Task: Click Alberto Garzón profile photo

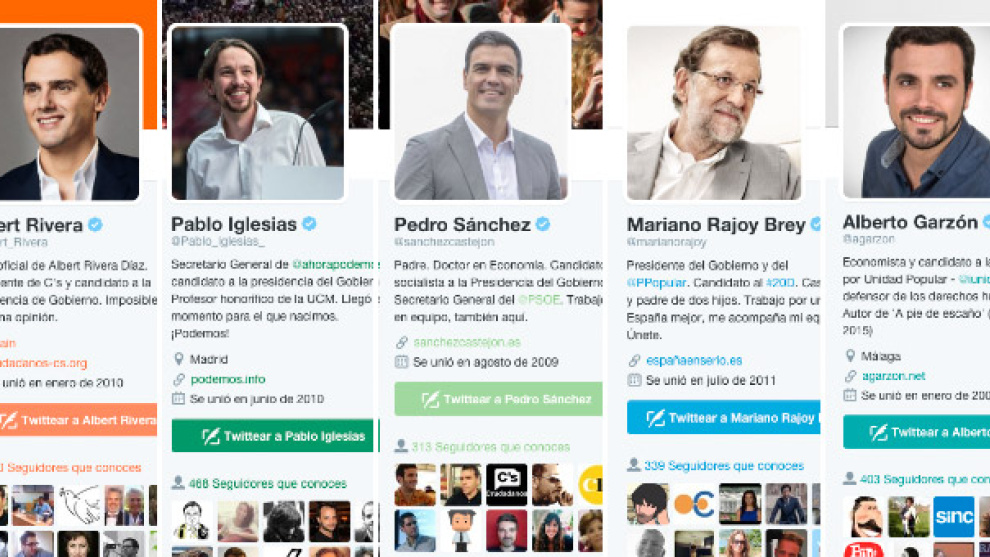Action: coord(915,111)
